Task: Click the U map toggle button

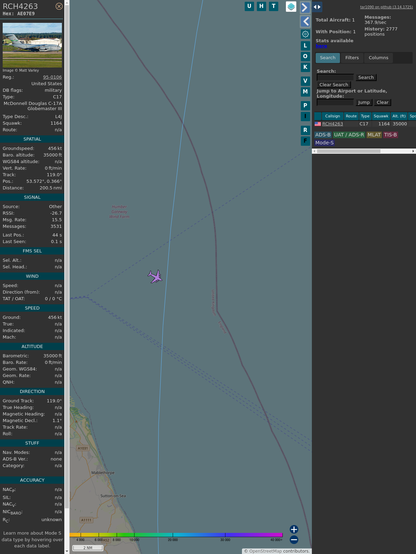Action: click(x=249, y=6)
